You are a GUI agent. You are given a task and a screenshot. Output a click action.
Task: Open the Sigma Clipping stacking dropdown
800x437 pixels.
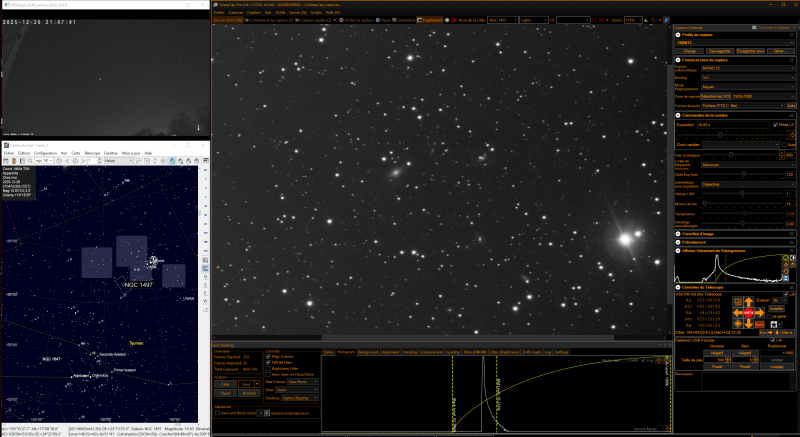pyautogui.click(x=299, y=398)
